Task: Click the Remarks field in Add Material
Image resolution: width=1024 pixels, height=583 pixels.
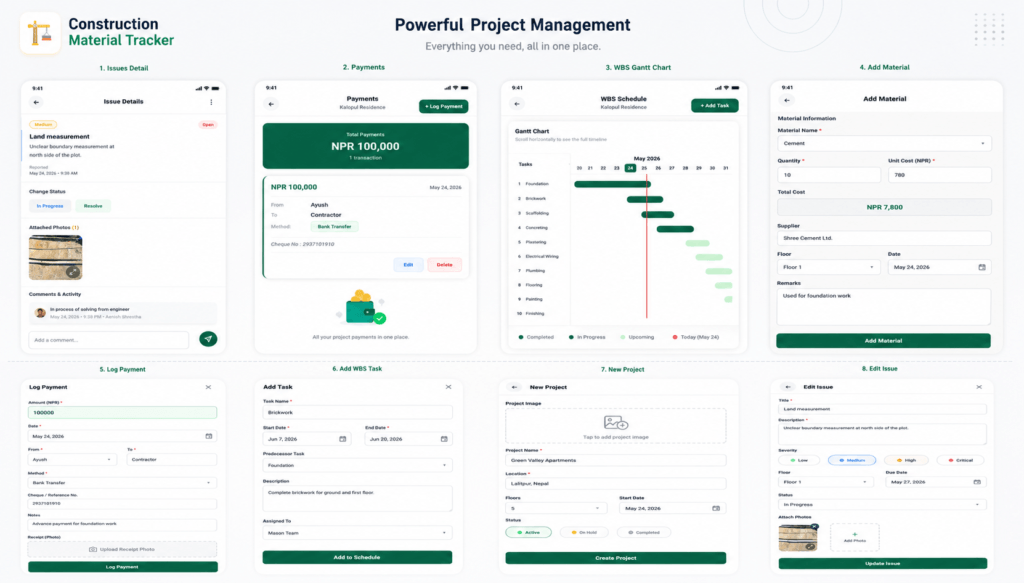Action: pos(883,307)
